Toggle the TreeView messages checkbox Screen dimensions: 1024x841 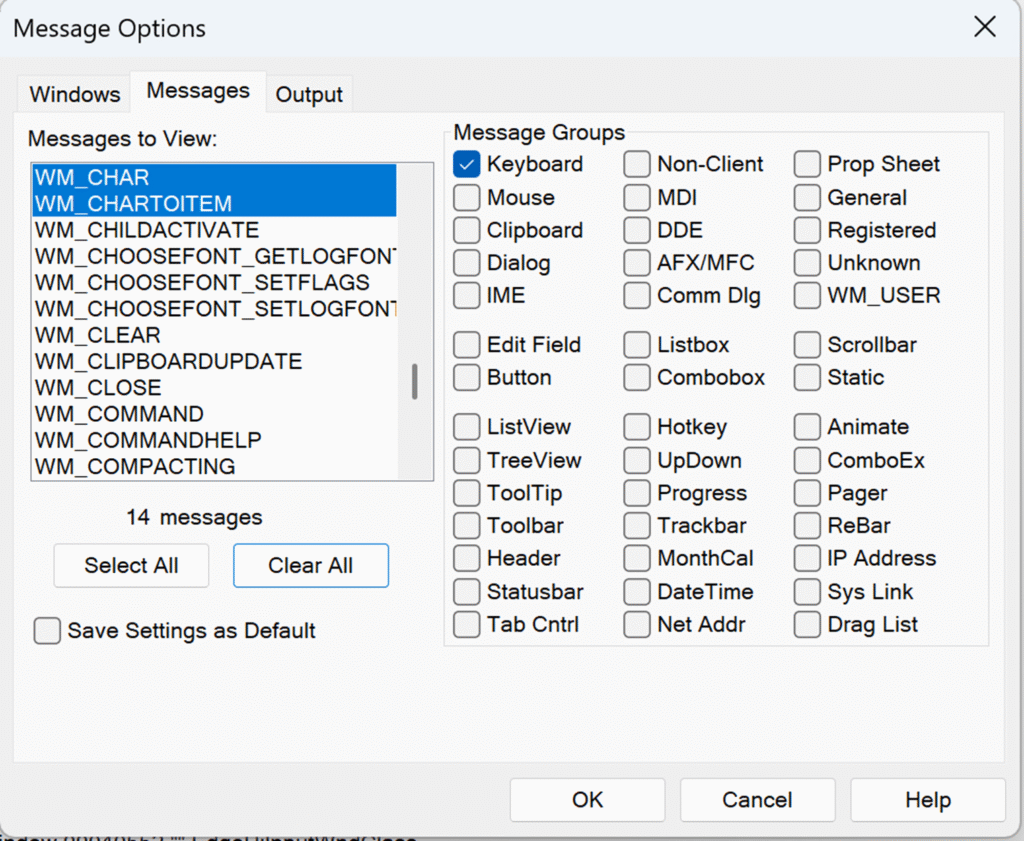pyautogui.click(x=467, y=461)
